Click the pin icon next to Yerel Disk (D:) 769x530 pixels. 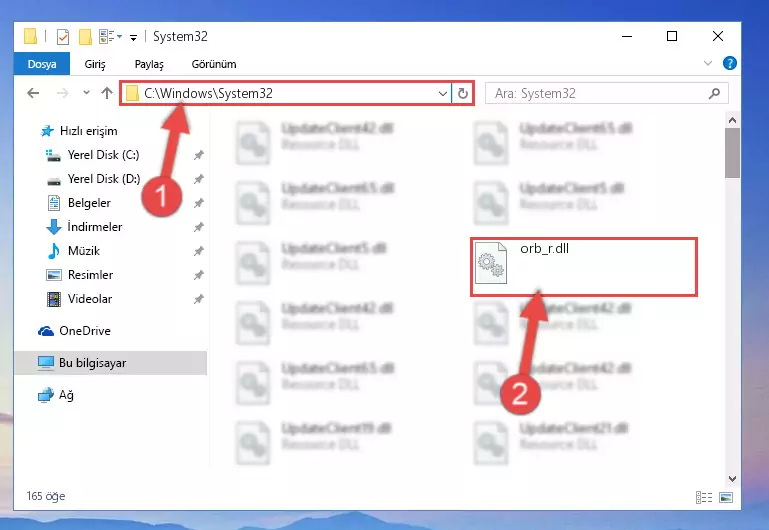point(199,179)
